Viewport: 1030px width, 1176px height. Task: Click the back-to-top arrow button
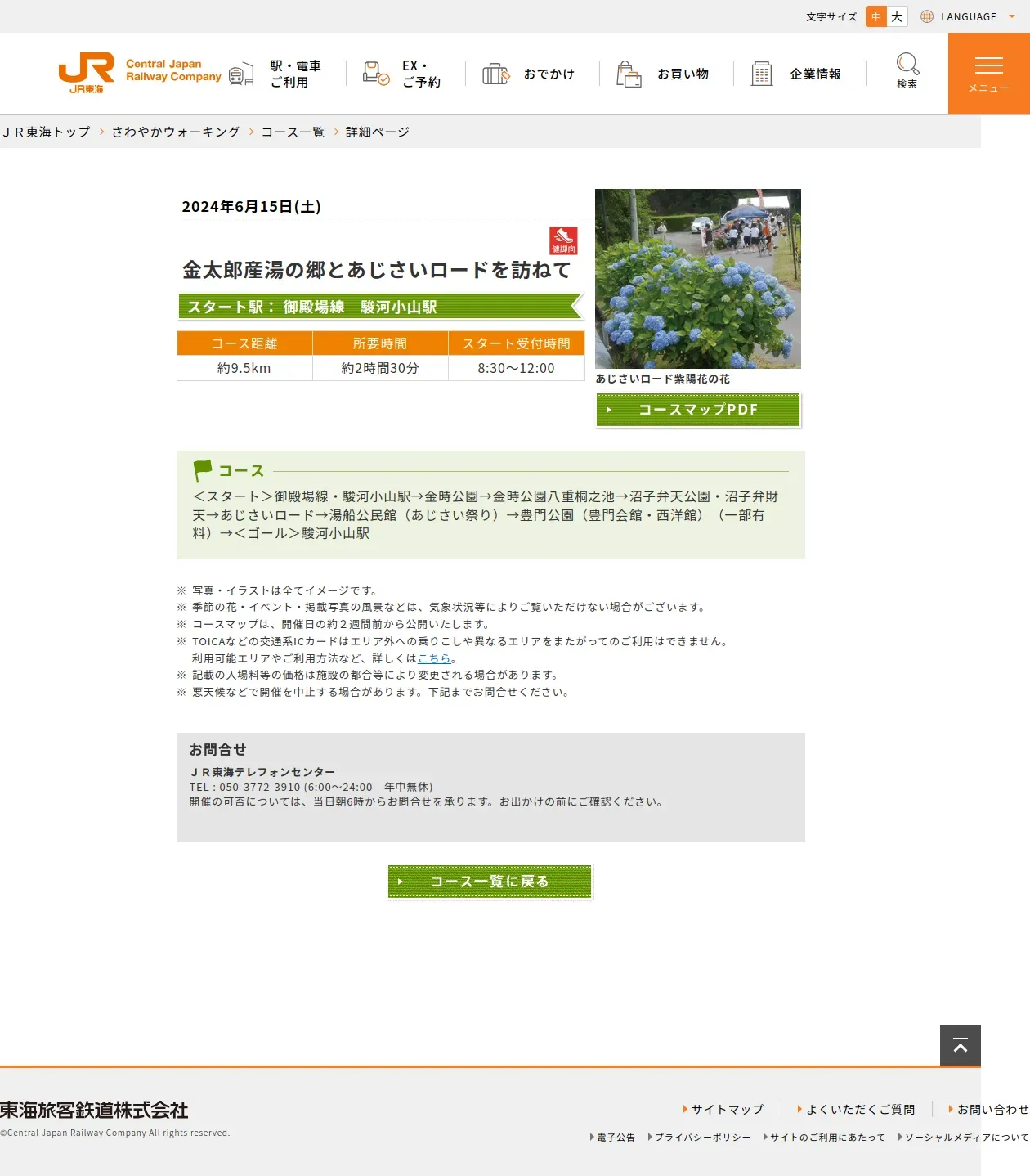tap(961, 1045)
